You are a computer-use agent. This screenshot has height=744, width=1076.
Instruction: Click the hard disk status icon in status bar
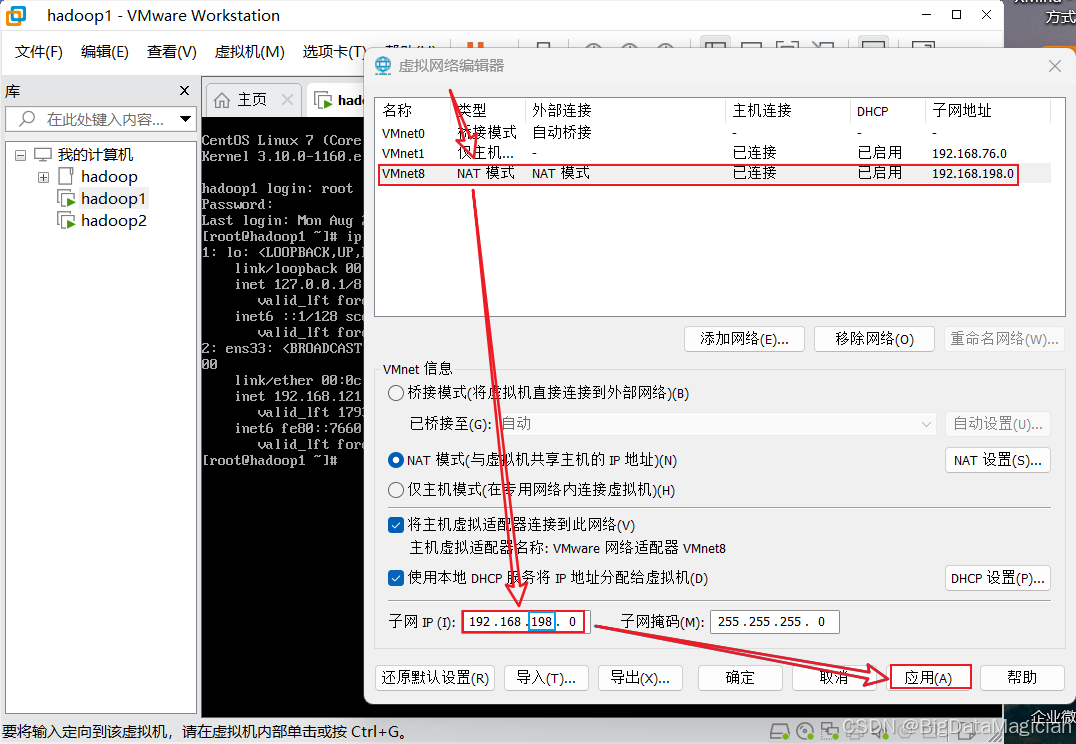pyautogui.click(x=779, y=732)
